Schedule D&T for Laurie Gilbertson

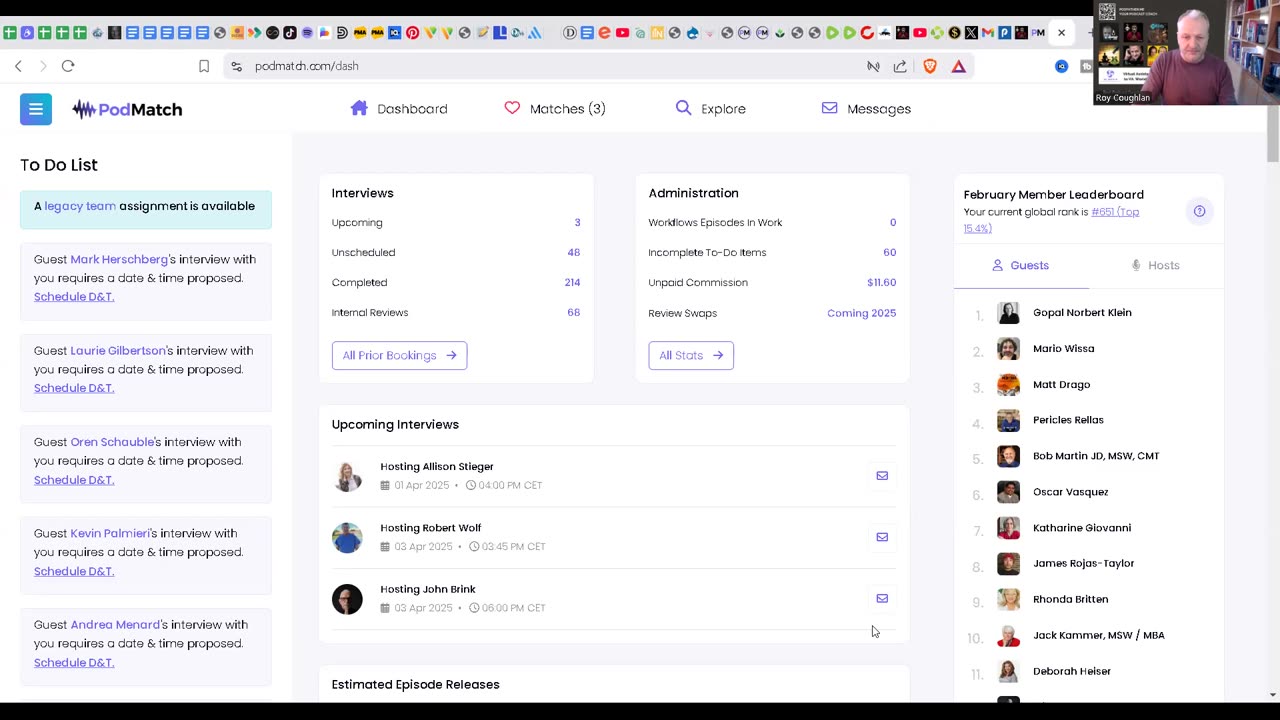(x=74, y=388)
